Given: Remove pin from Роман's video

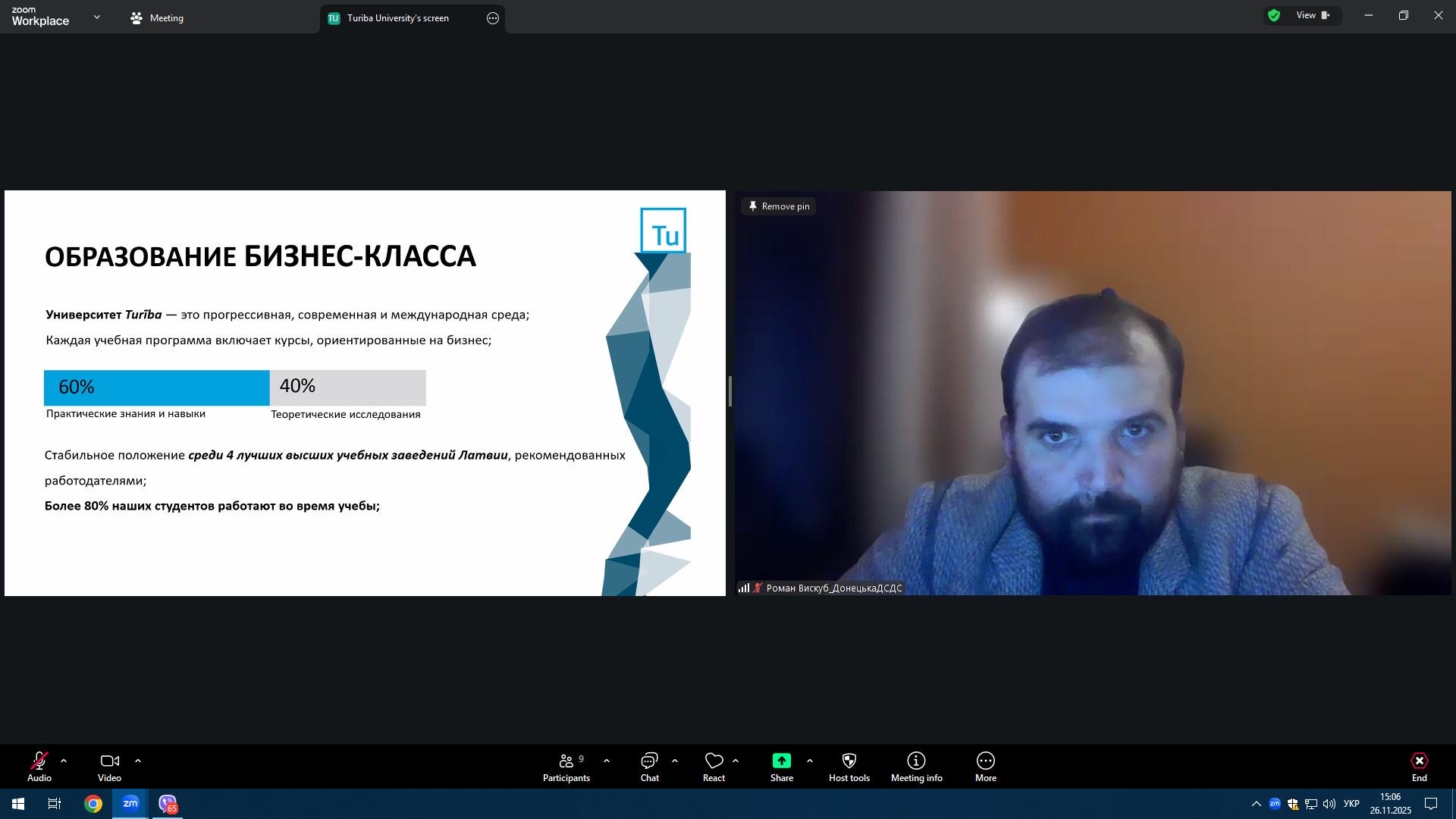Looking at the screenshot, I should click(779, 206).
